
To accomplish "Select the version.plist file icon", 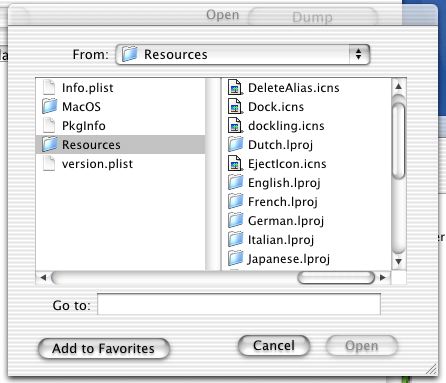I will [x=49, y=163].
